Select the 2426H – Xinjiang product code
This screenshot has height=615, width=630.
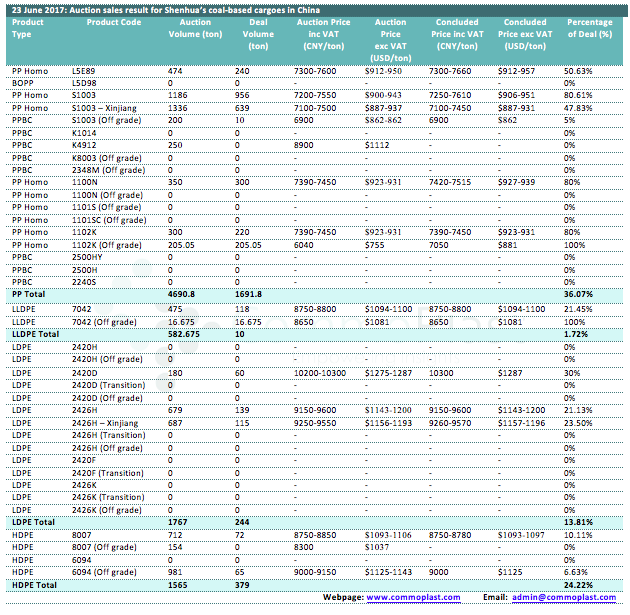point(111,422)
